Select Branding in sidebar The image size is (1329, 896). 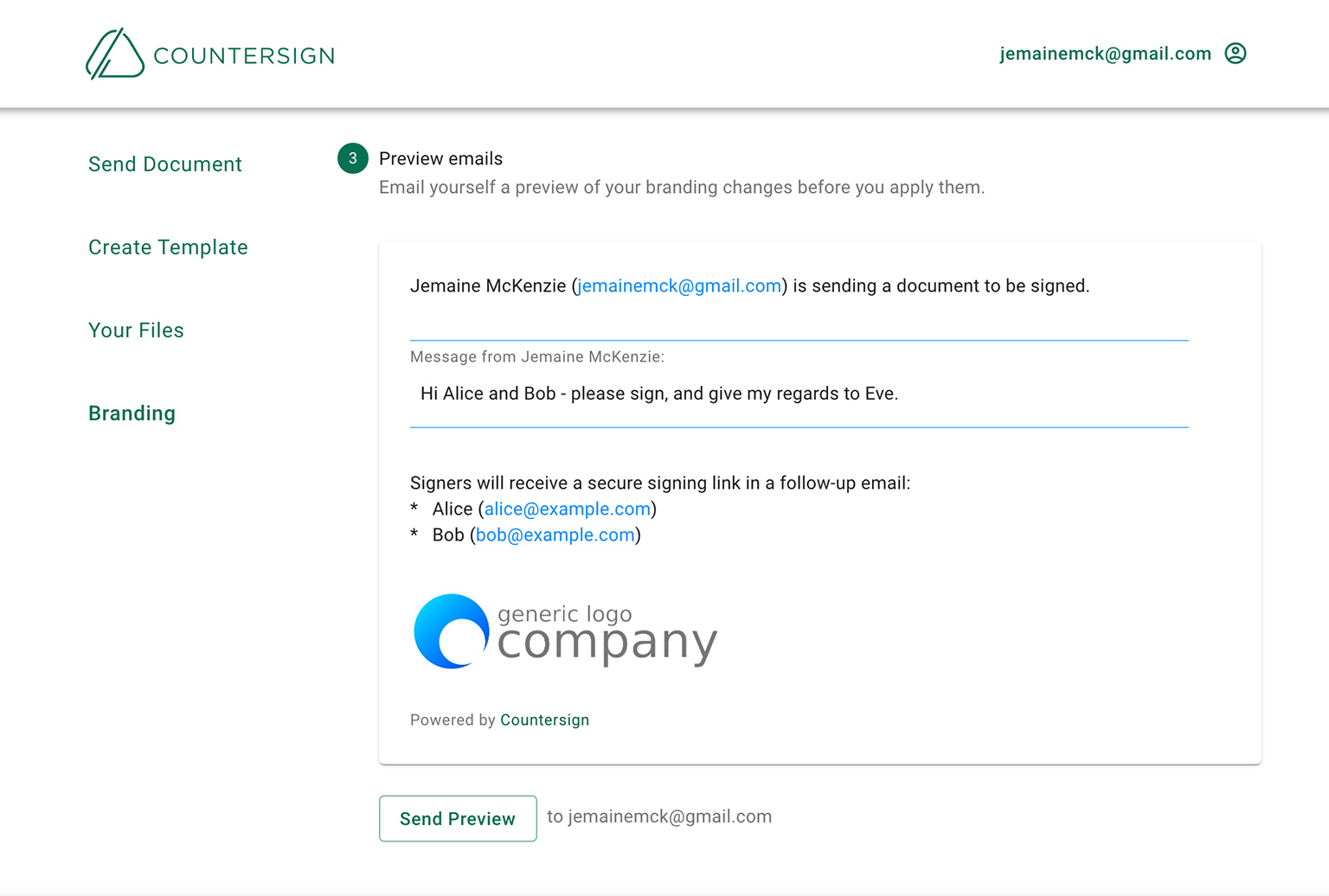(x=132, y=413)
